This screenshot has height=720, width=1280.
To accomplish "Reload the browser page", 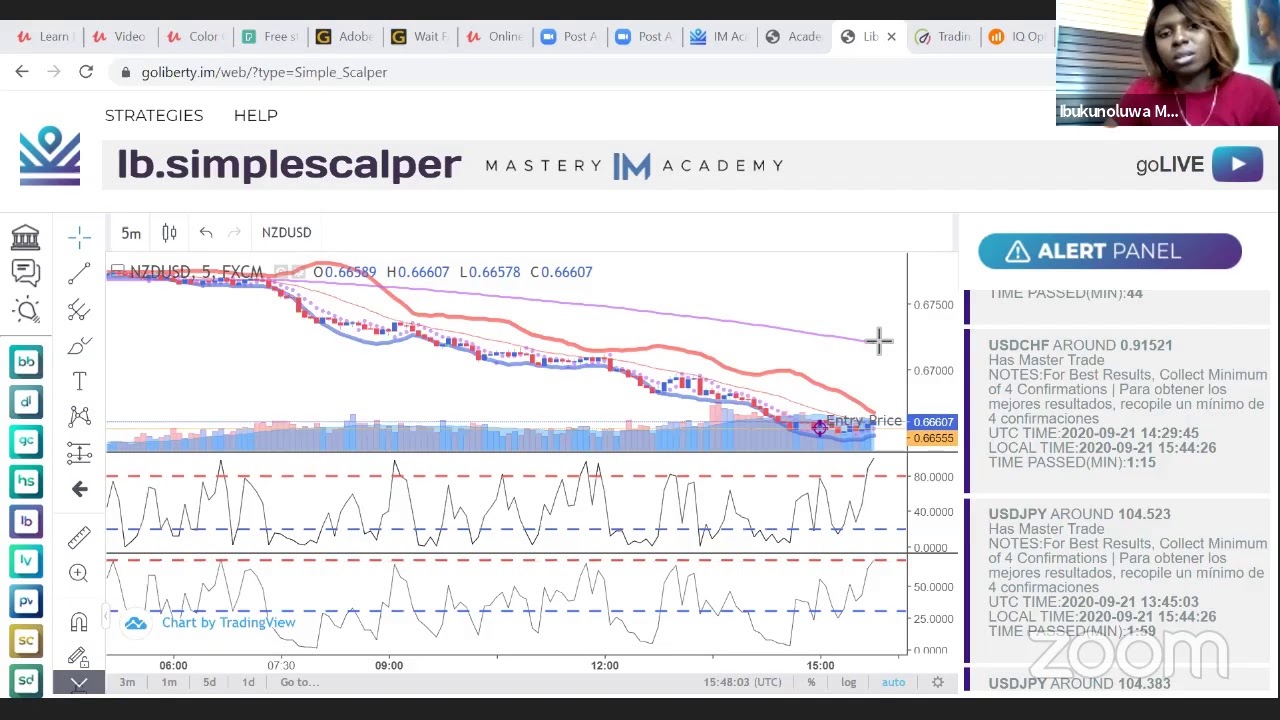I will point(86,72).
